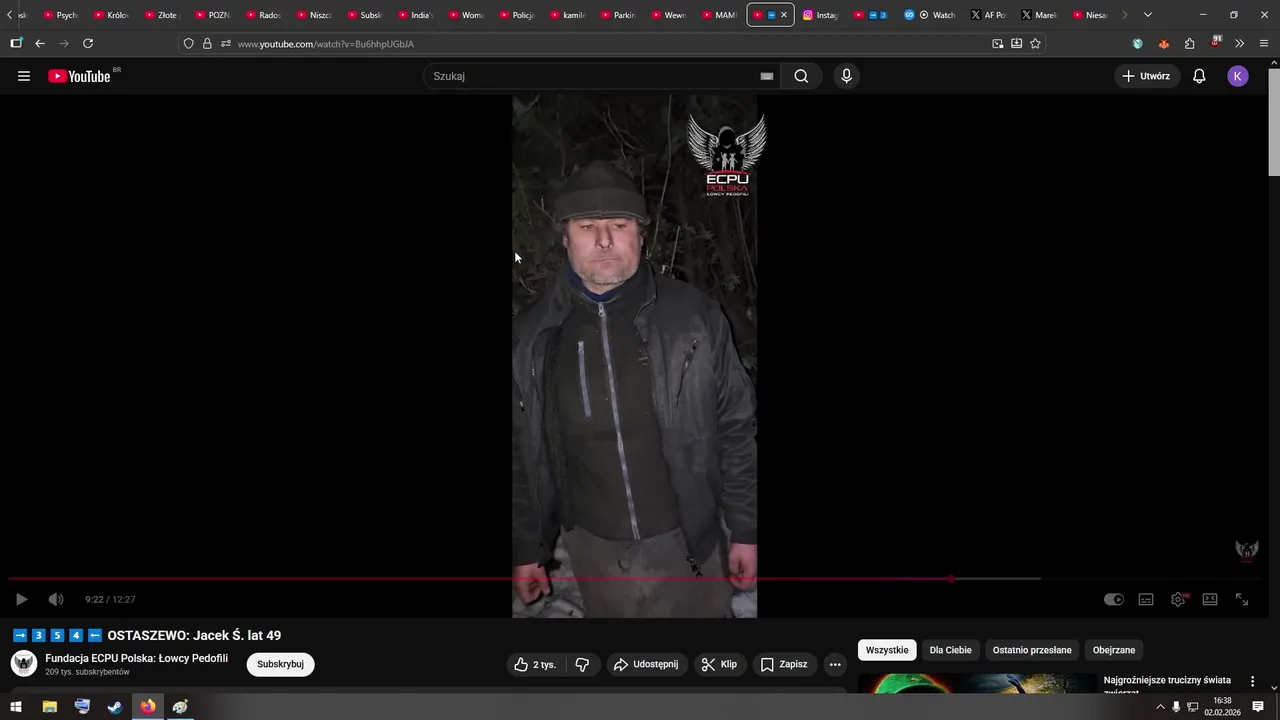Open Fundacja ECPU Polska channel link
The height and width of the screenshot is (720, 1280).
(136, 658)
